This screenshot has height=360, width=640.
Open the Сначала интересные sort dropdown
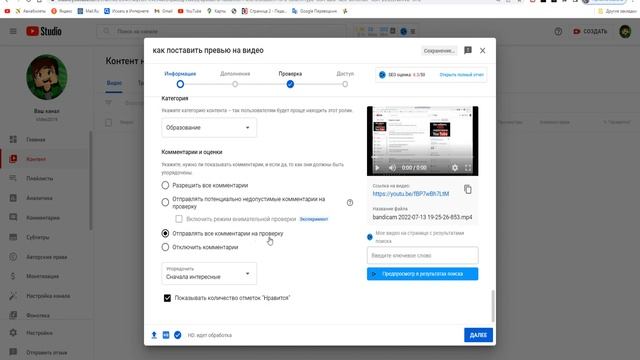point(209,273)
